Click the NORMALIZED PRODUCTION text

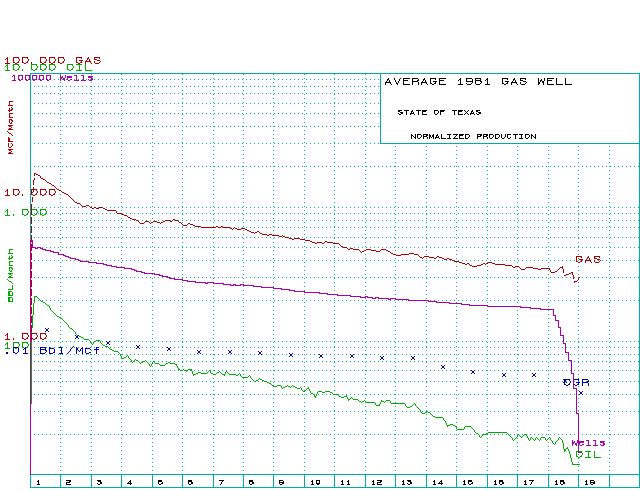click(x=473, y=136)
